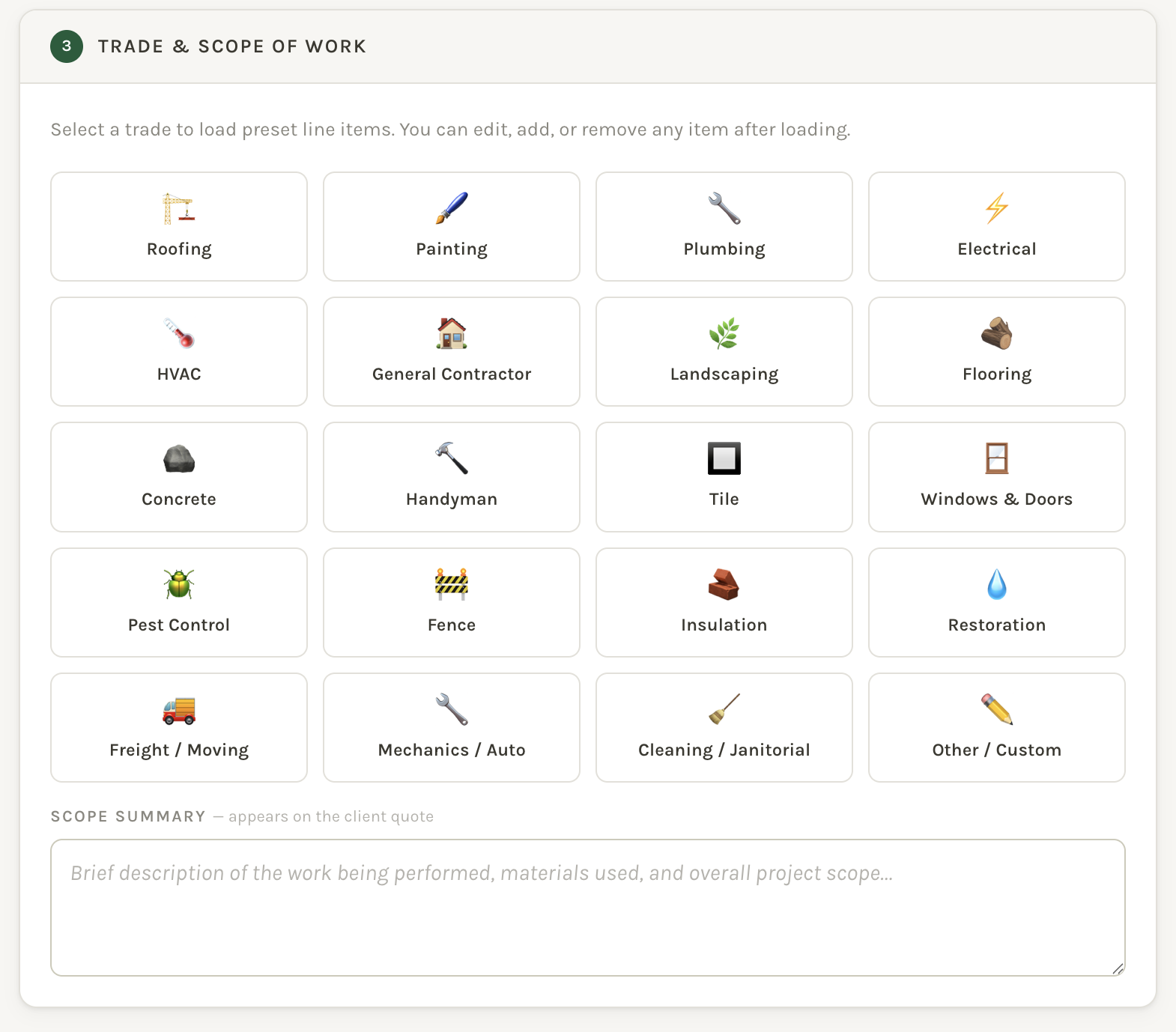
Task: Choose the Other / Custom trade
Action: pos(997,728)
